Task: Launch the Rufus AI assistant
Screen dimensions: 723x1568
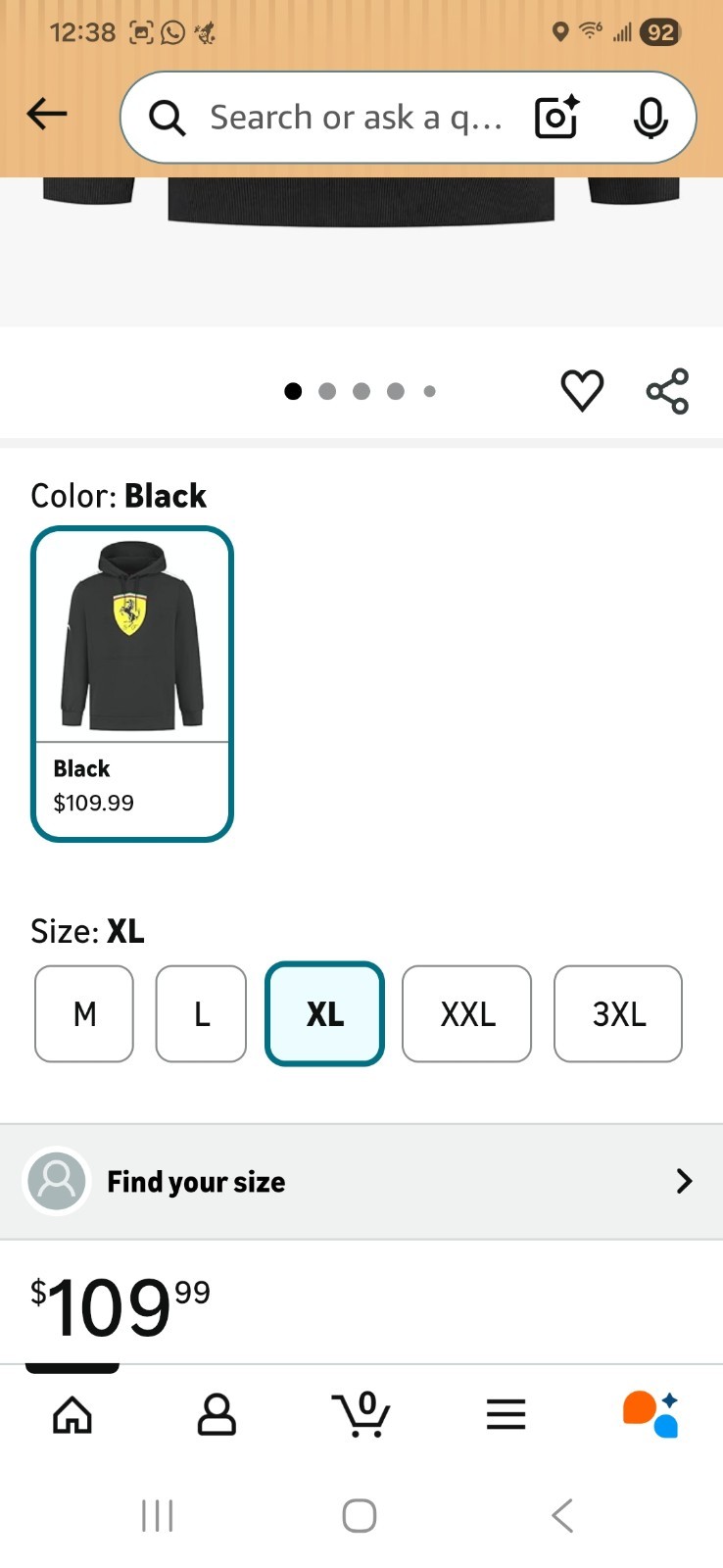Action: click(x=651, y=1414)
